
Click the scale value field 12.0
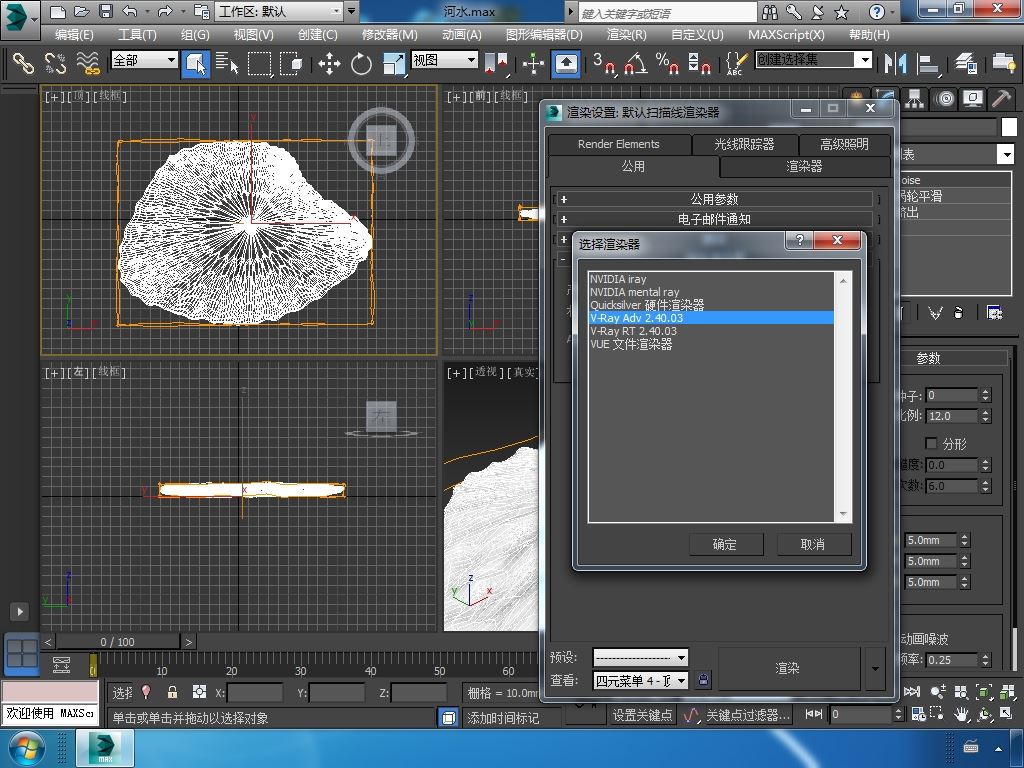(952, 416)
